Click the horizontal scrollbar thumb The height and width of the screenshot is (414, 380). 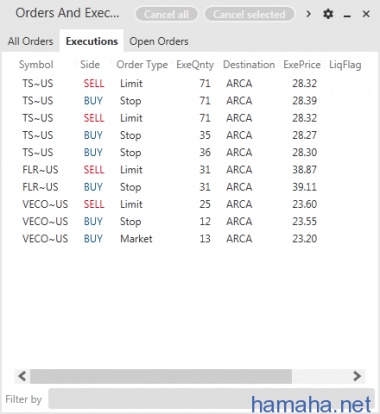pyautogui.click(x=161, y=376)
